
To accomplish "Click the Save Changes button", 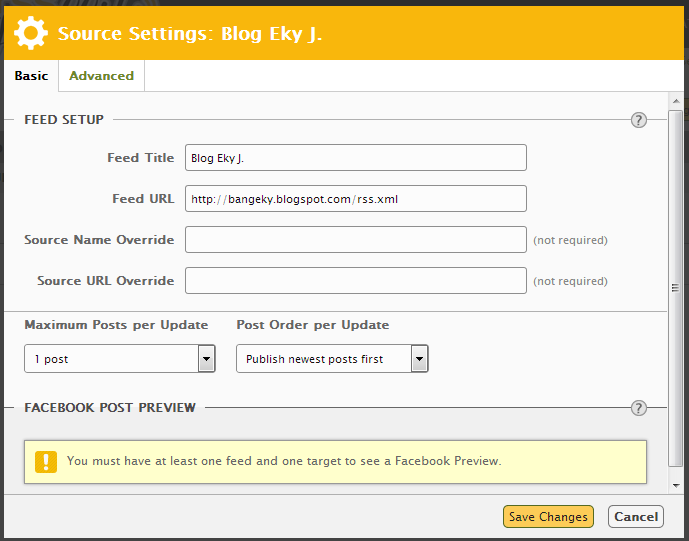I will (x=548, y=516).
